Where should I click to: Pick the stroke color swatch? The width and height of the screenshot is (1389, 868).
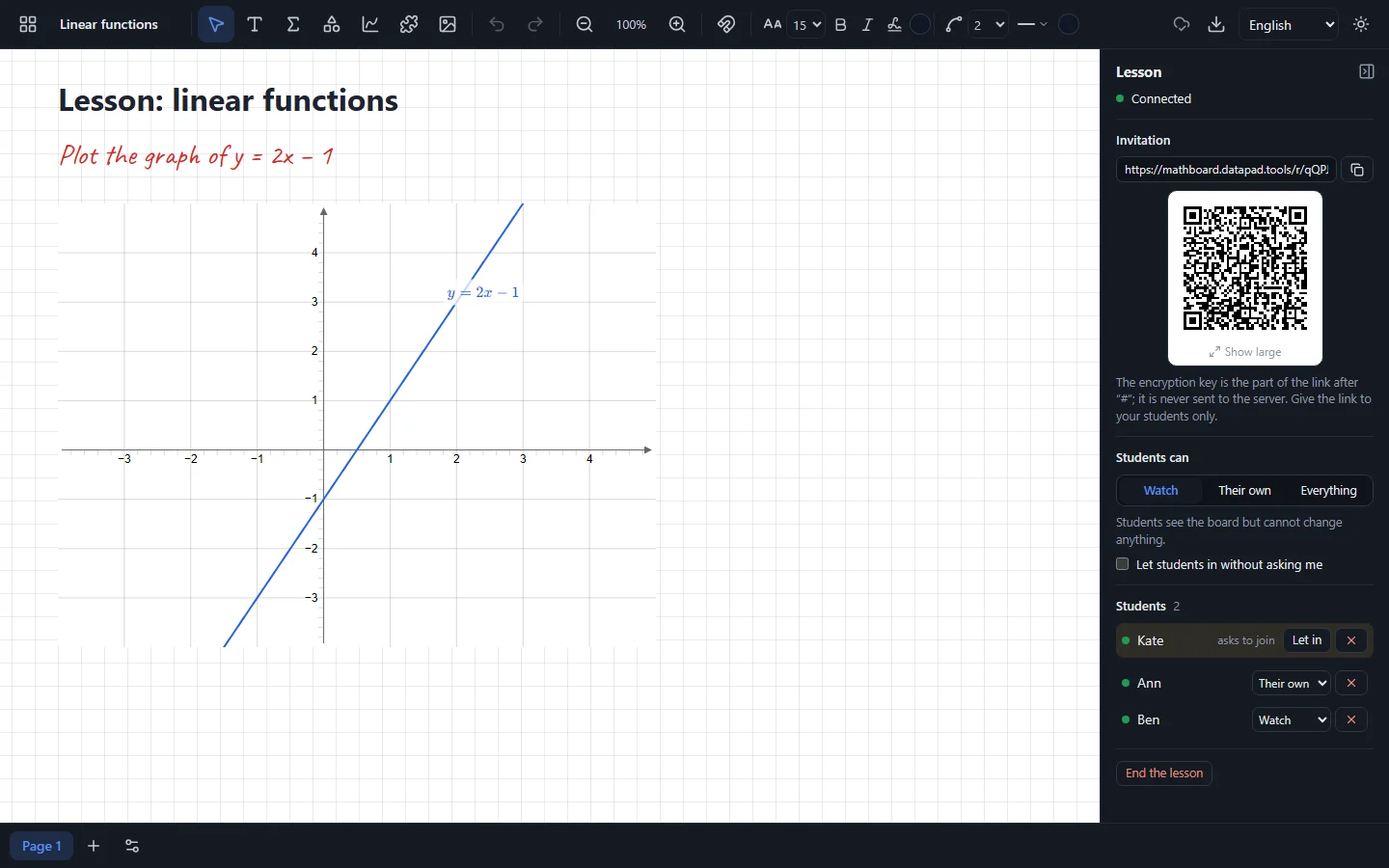click(1069, 25)
